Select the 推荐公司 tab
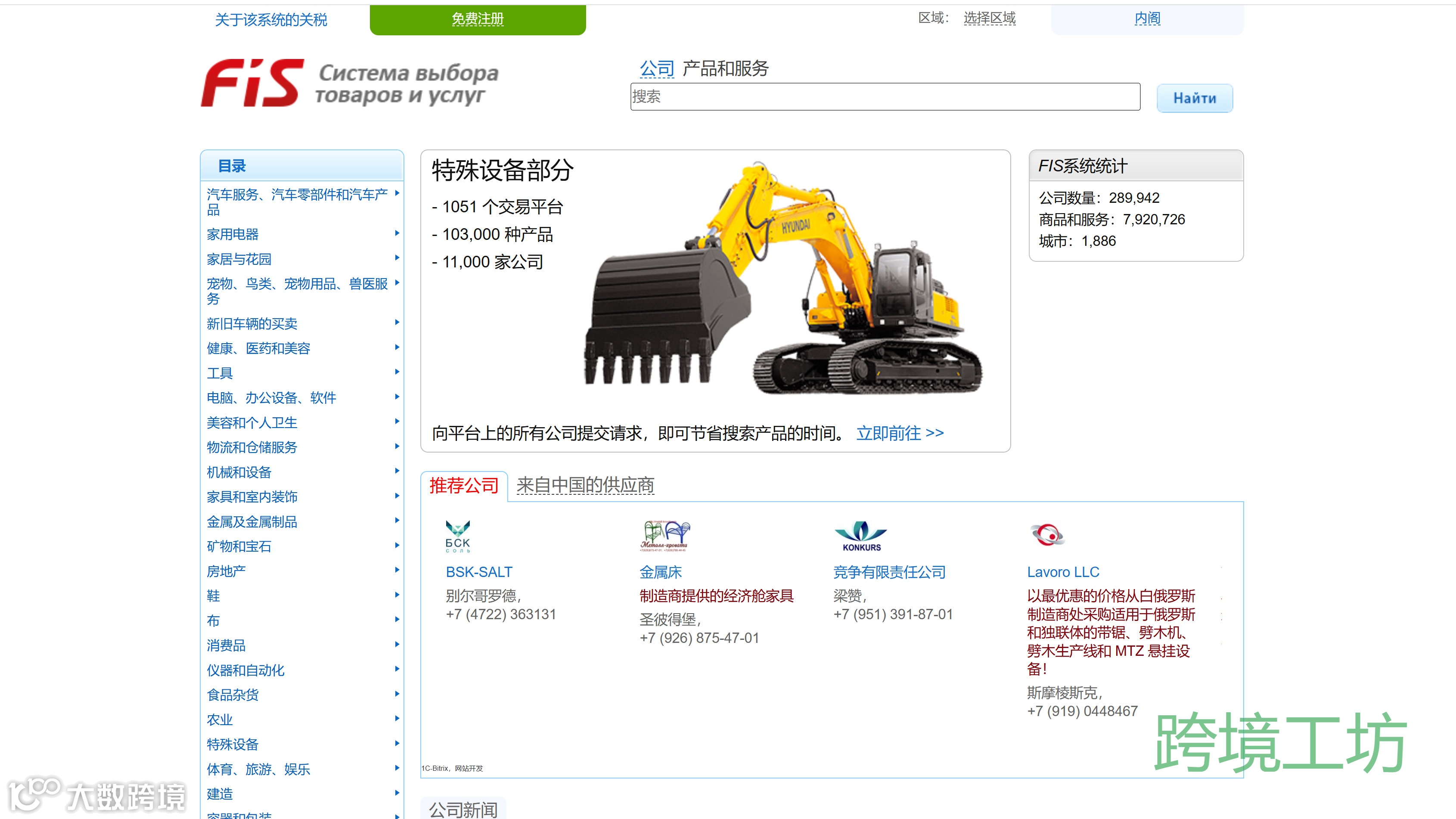The image size is (1456, 819). [x=463, y=485]
